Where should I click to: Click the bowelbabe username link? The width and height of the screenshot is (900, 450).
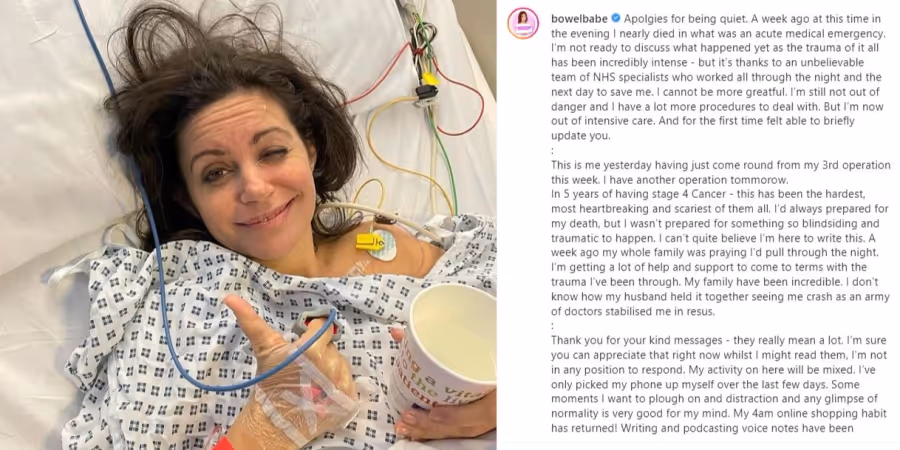pos(577,18)
